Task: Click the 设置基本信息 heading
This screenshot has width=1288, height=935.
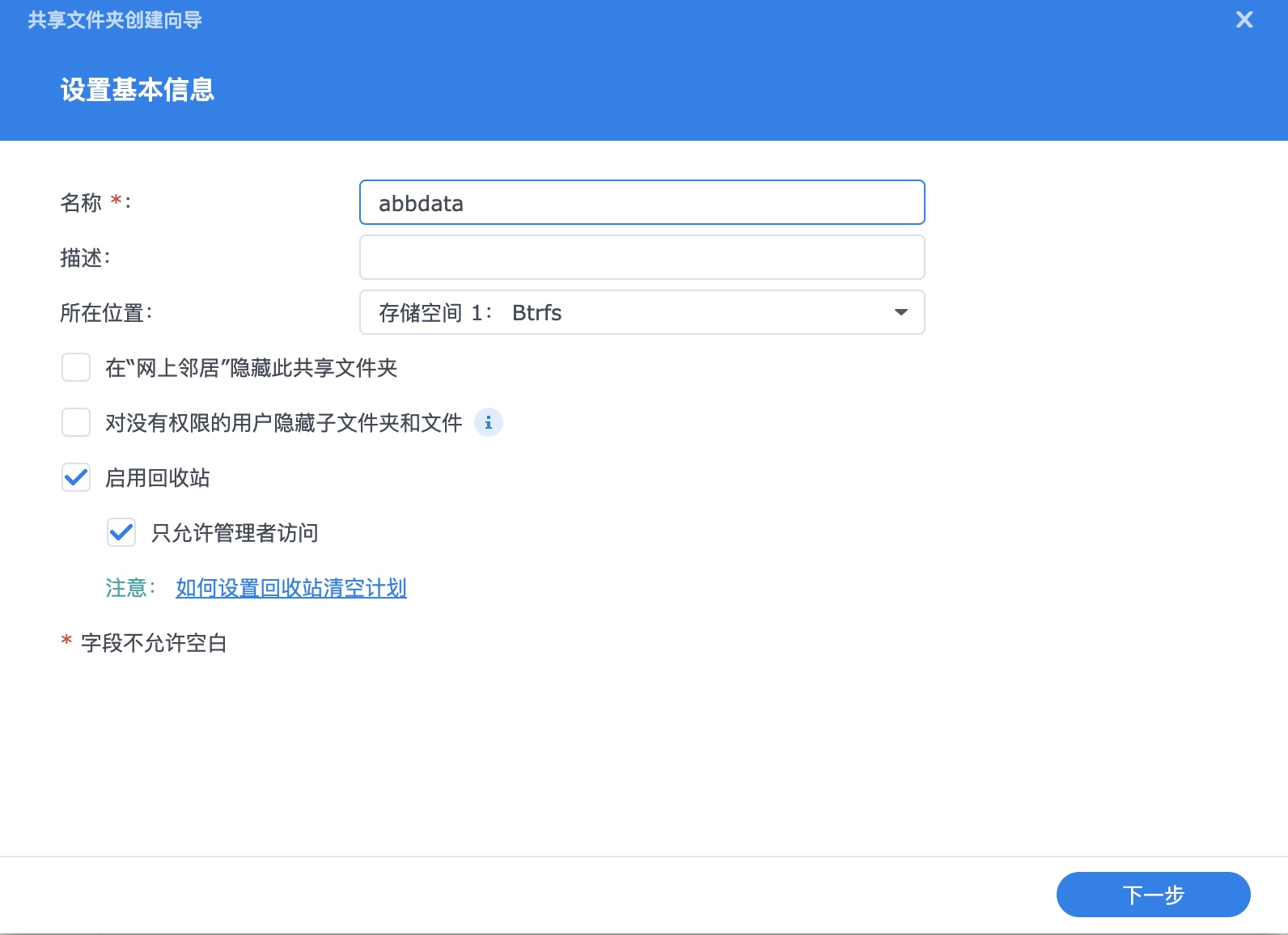Action: coord(138,90)
